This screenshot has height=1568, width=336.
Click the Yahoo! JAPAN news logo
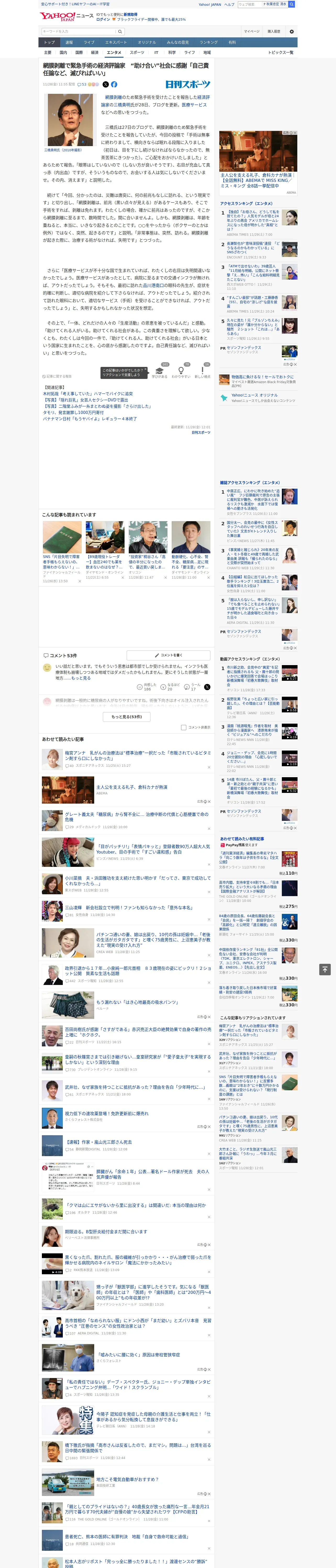66,16
